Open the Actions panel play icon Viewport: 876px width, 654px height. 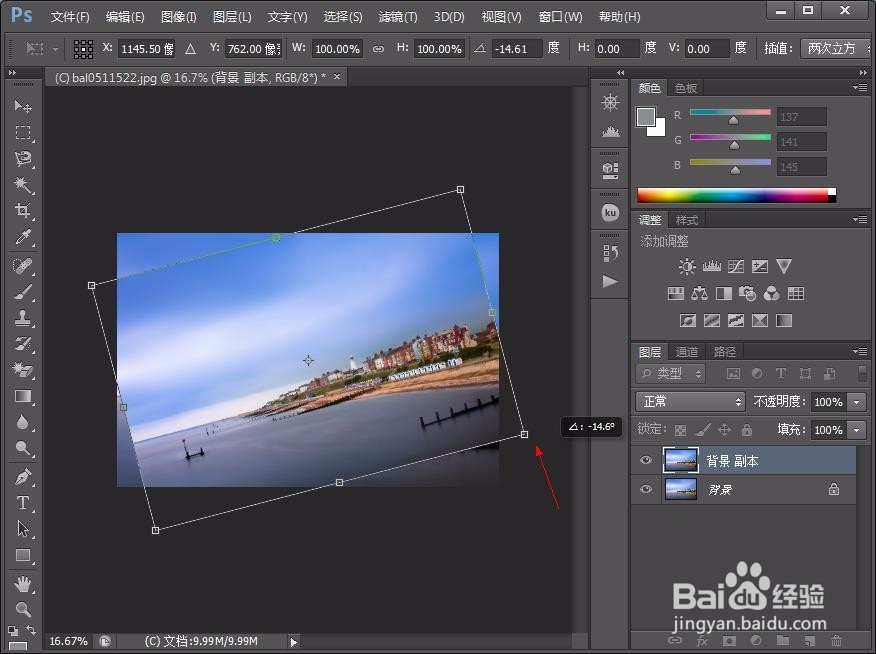point(610,281)
